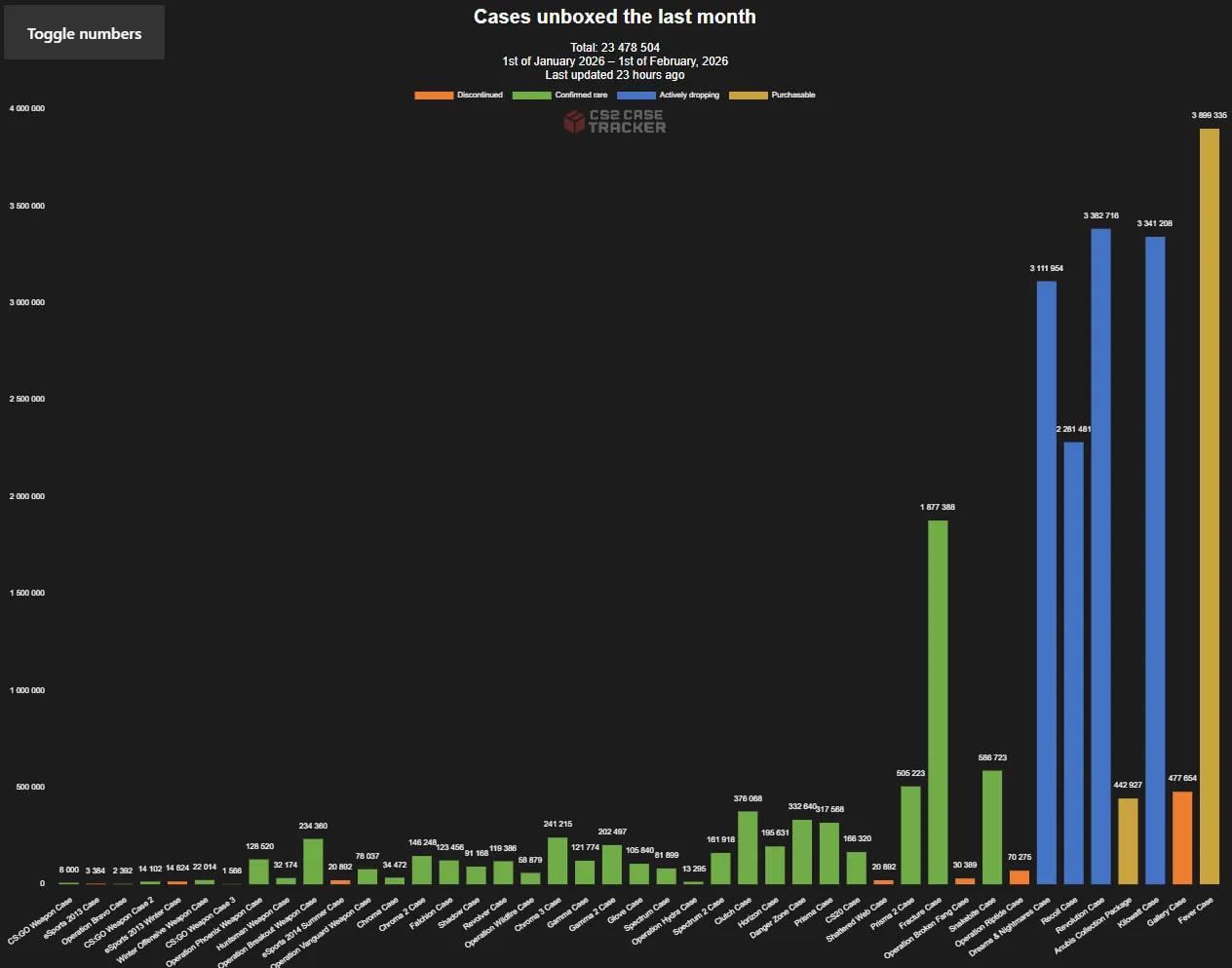Select the Fracture Case bar
This screenshot has width=1232, height=968.
coord(938,702)
